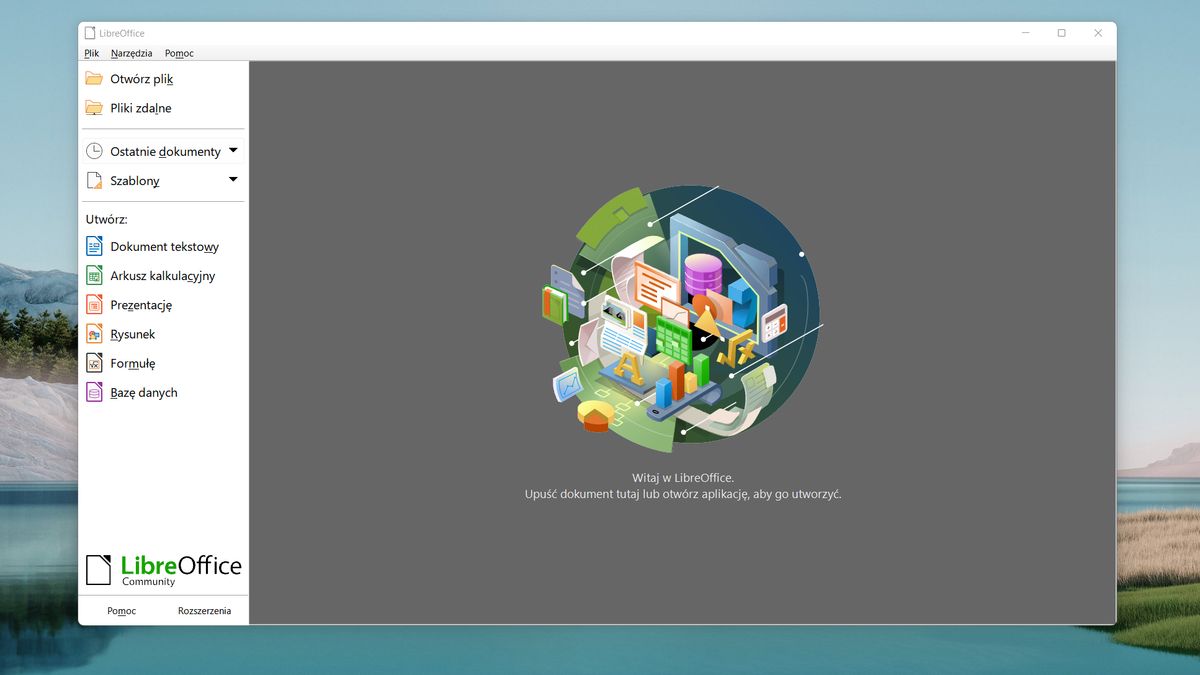Click the Otwórz plik entry
Image resolution: width=1200 pixels, height=675 pixels.
142,78
